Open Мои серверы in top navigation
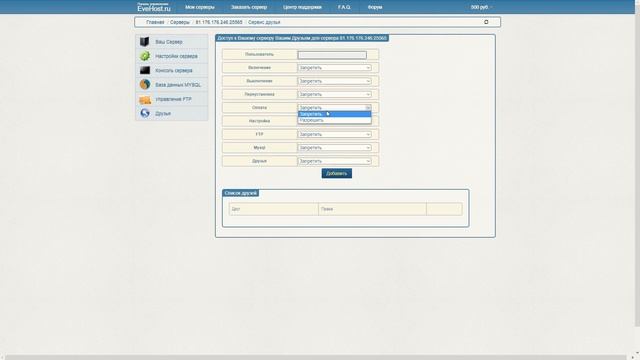This screenshot has height=360, width=640. pyautogui.click(x=200, y=7)
